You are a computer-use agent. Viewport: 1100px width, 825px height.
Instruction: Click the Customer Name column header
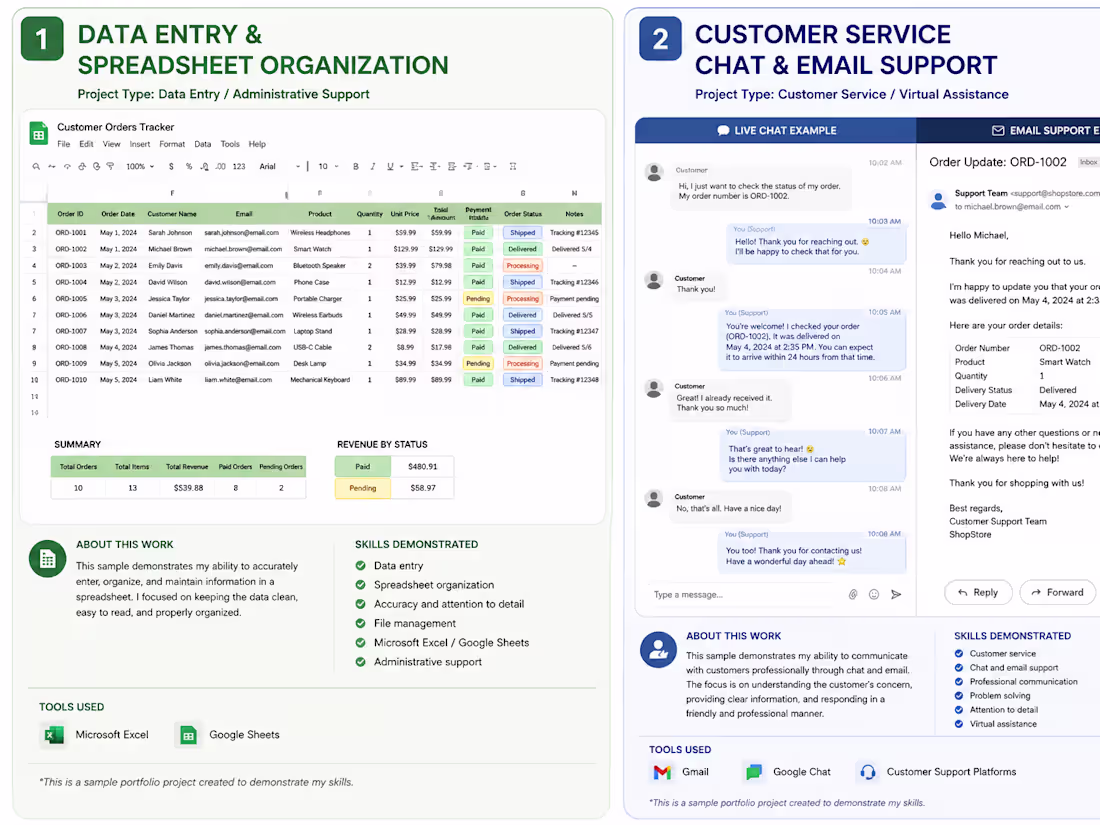tap(172, 214)
